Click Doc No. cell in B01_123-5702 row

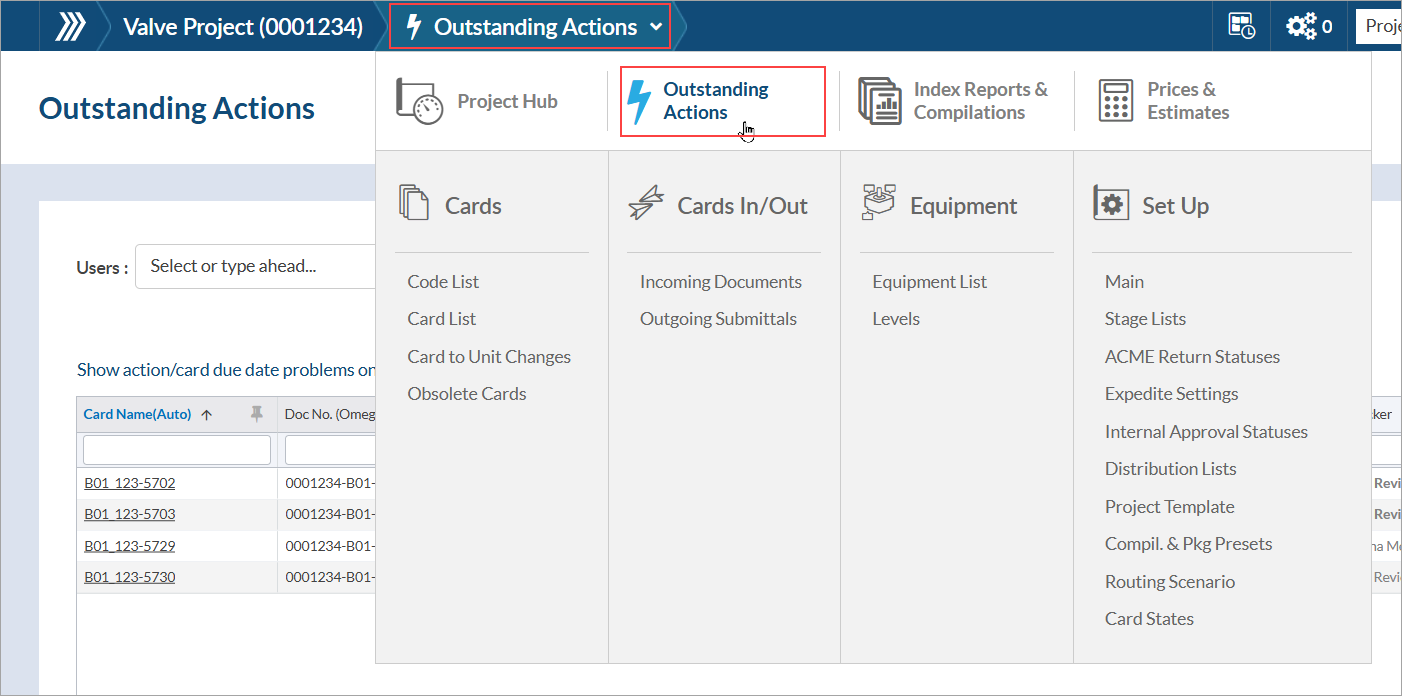330,483
